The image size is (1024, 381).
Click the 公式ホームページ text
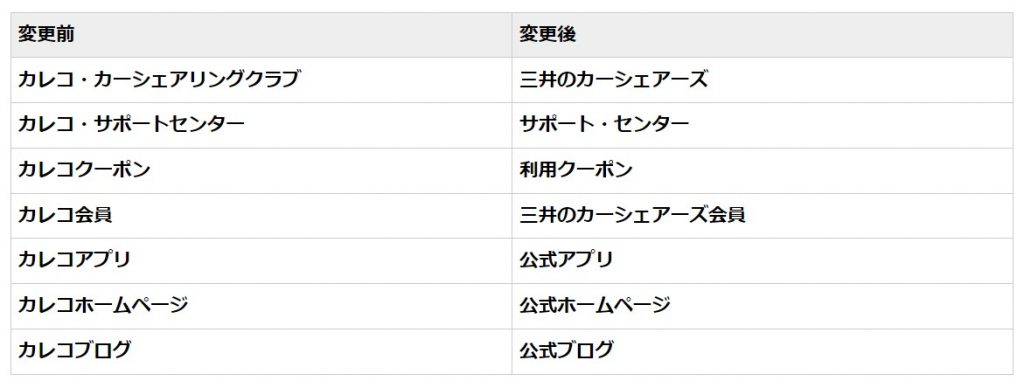coord(595,305)
